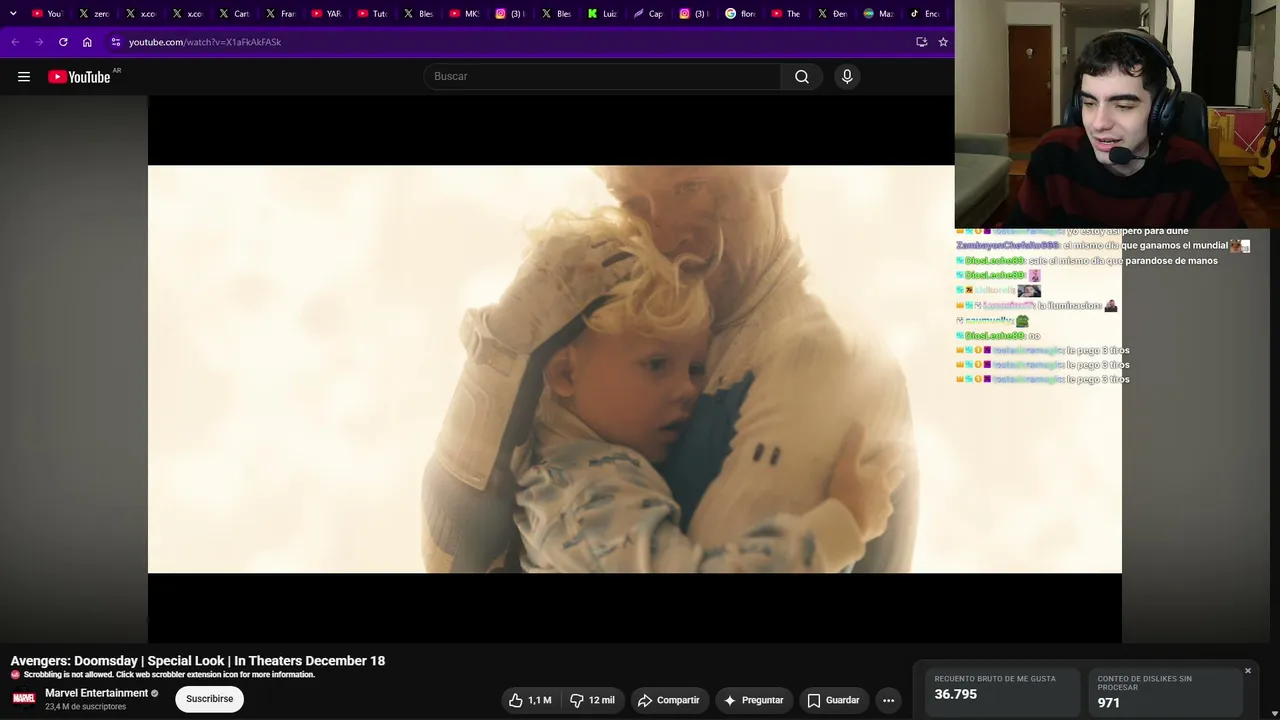The image size is (1280, 720).
Task: Switch to the 'Fran' X tab
Action: (279, 14)
